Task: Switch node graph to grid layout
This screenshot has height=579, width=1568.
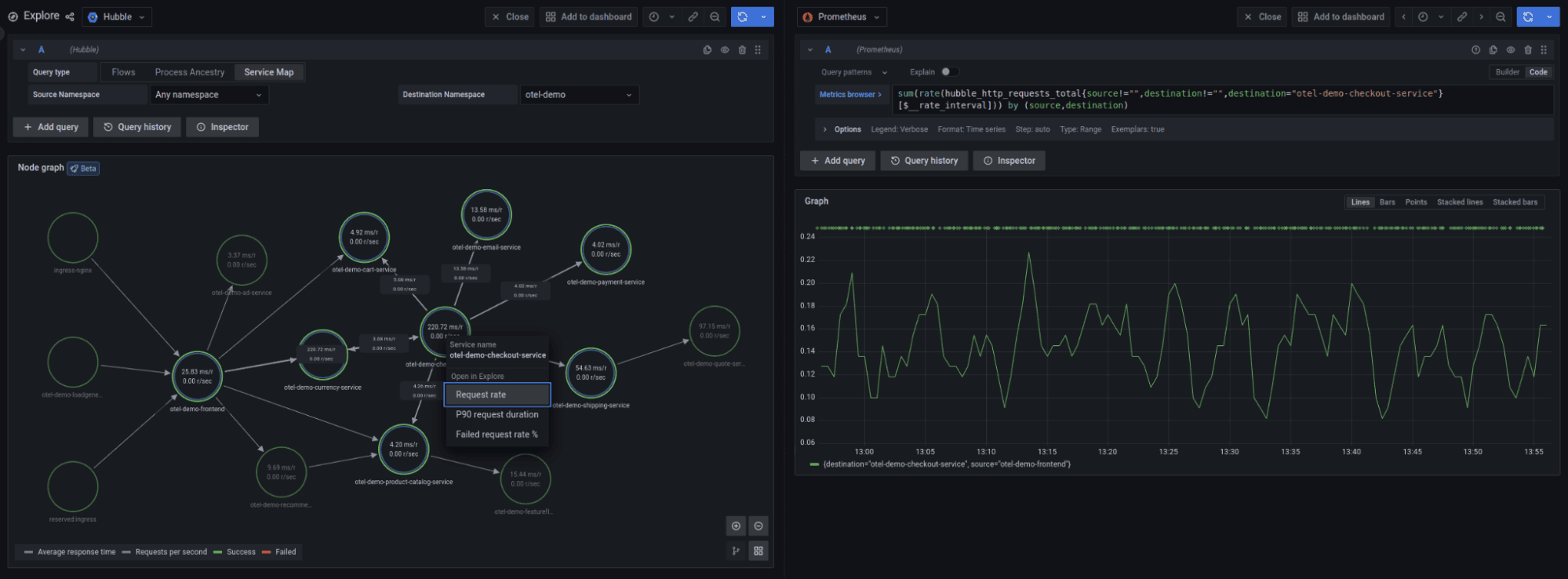Action: click(759, 551)
